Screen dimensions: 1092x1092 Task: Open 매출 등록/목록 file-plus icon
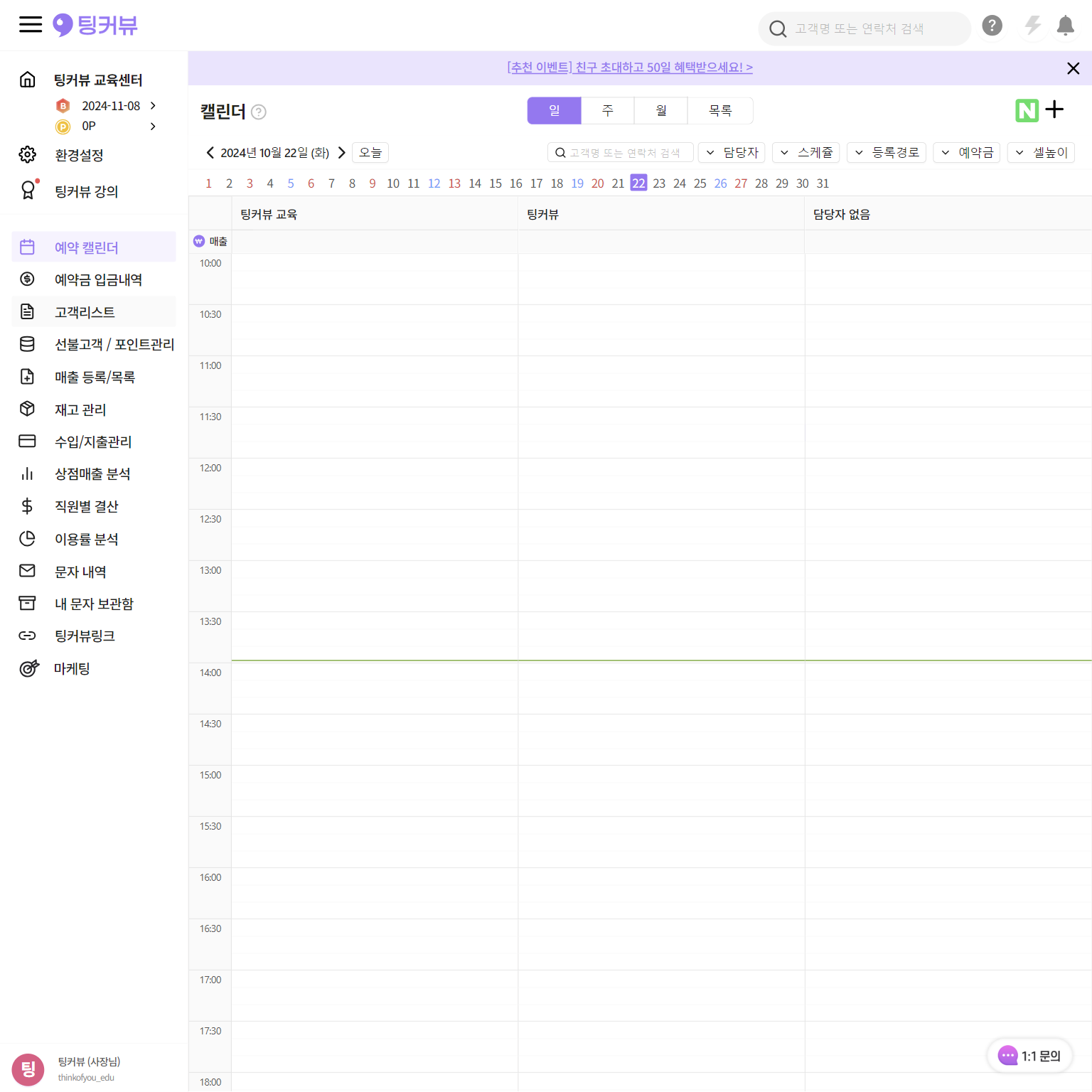coord(28,376)
